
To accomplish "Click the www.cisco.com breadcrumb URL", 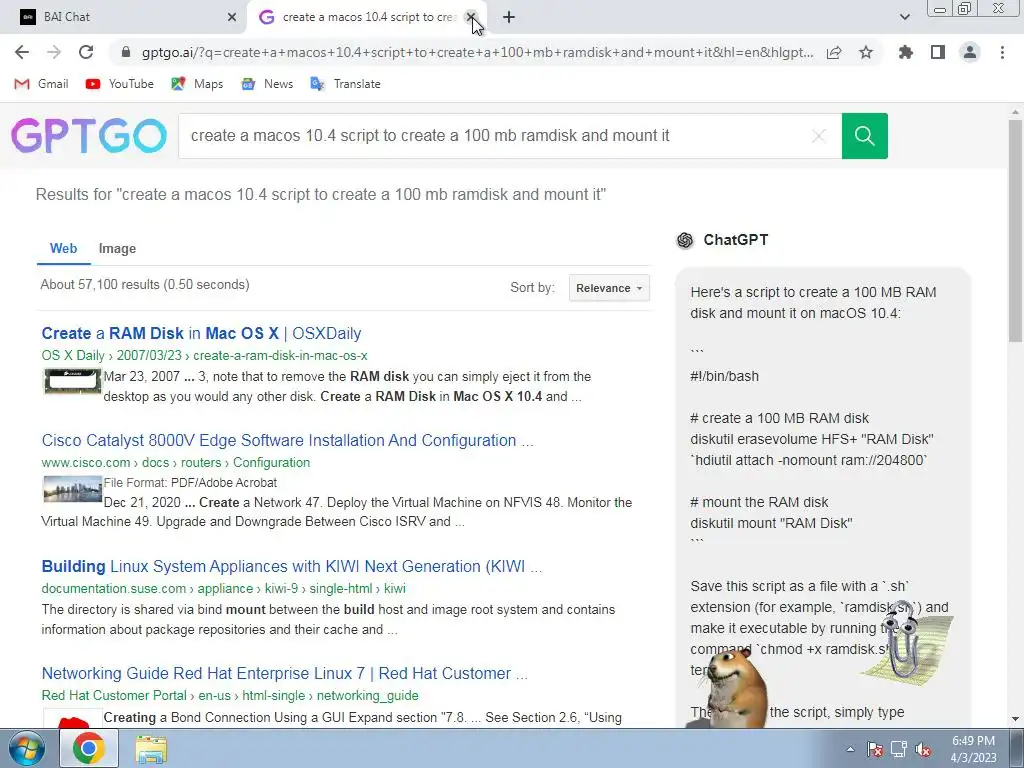I will (176, 462).
